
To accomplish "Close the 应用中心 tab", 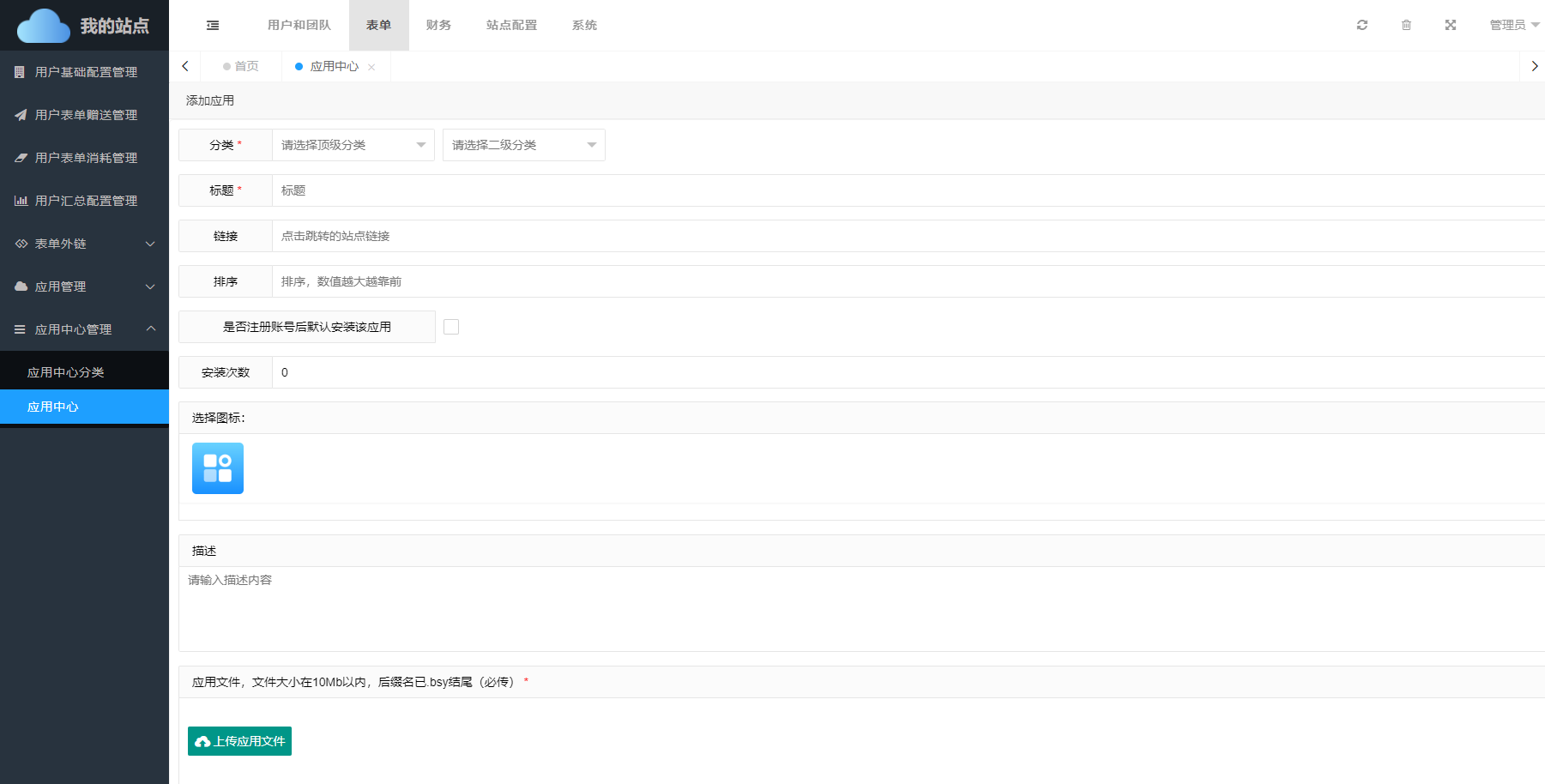I will click(371, 67).
